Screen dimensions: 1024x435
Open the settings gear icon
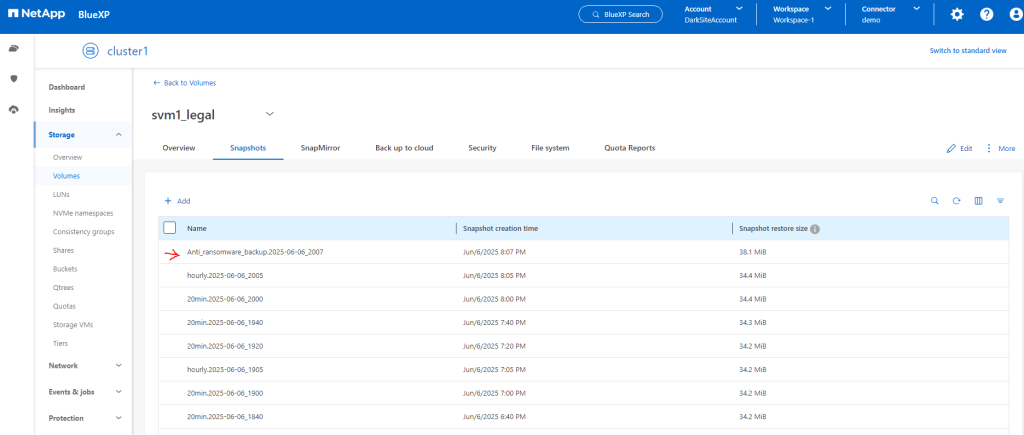pos(956,14)
